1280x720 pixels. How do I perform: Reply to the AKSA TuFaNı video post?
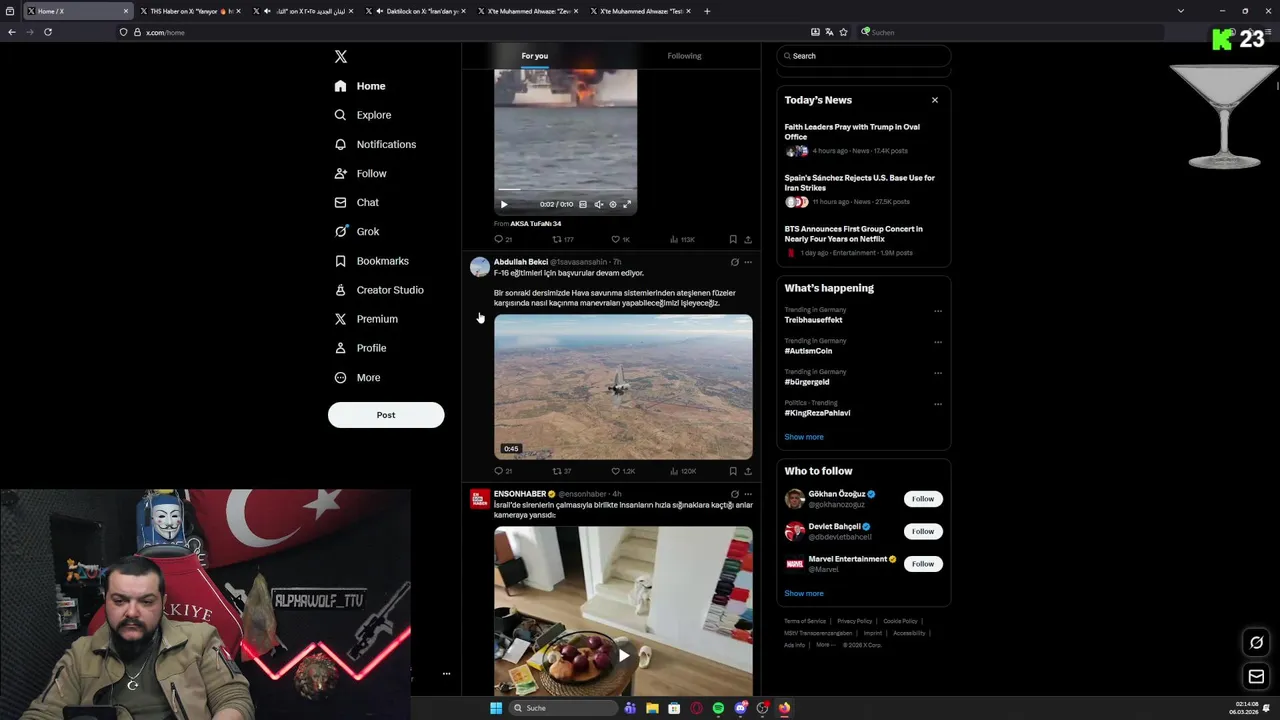pos(503,240)
